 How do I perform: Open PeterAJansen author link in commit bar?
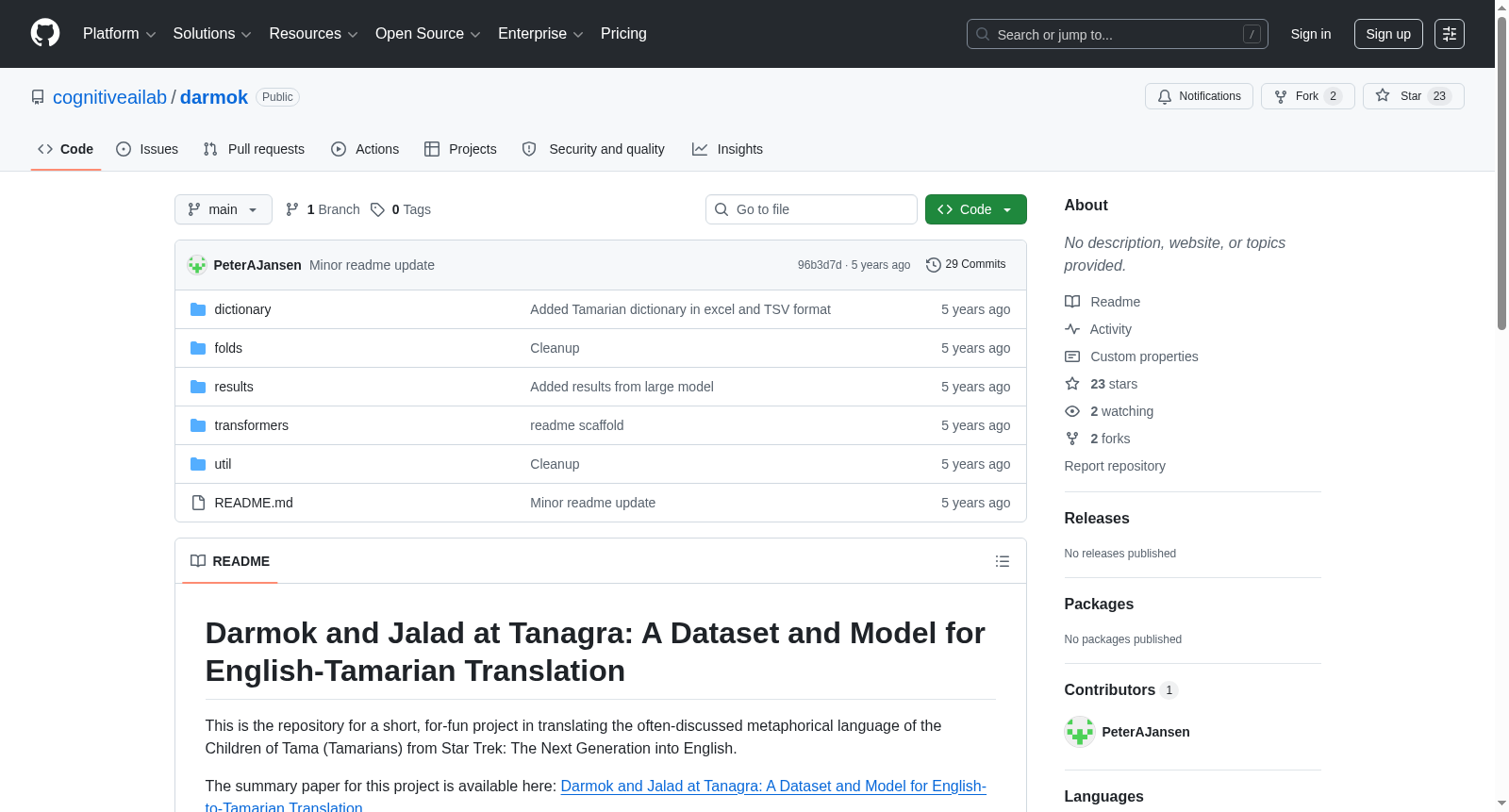click(257, 265)
